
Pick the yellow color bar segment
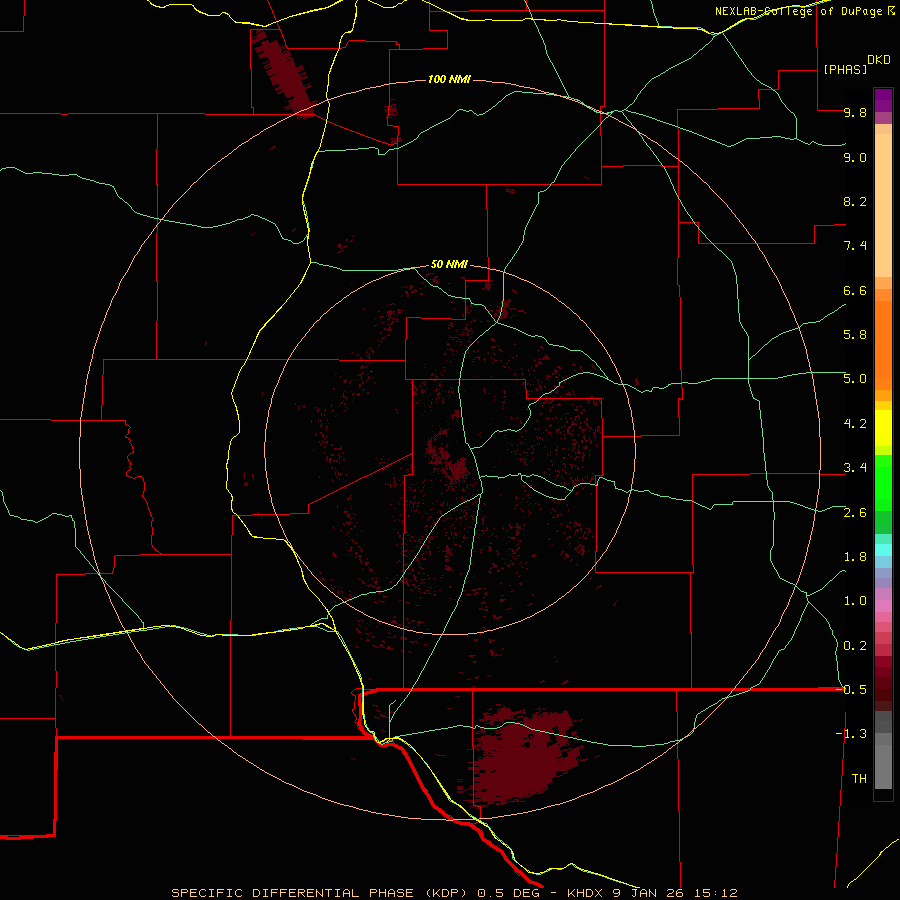click(883, 428)
